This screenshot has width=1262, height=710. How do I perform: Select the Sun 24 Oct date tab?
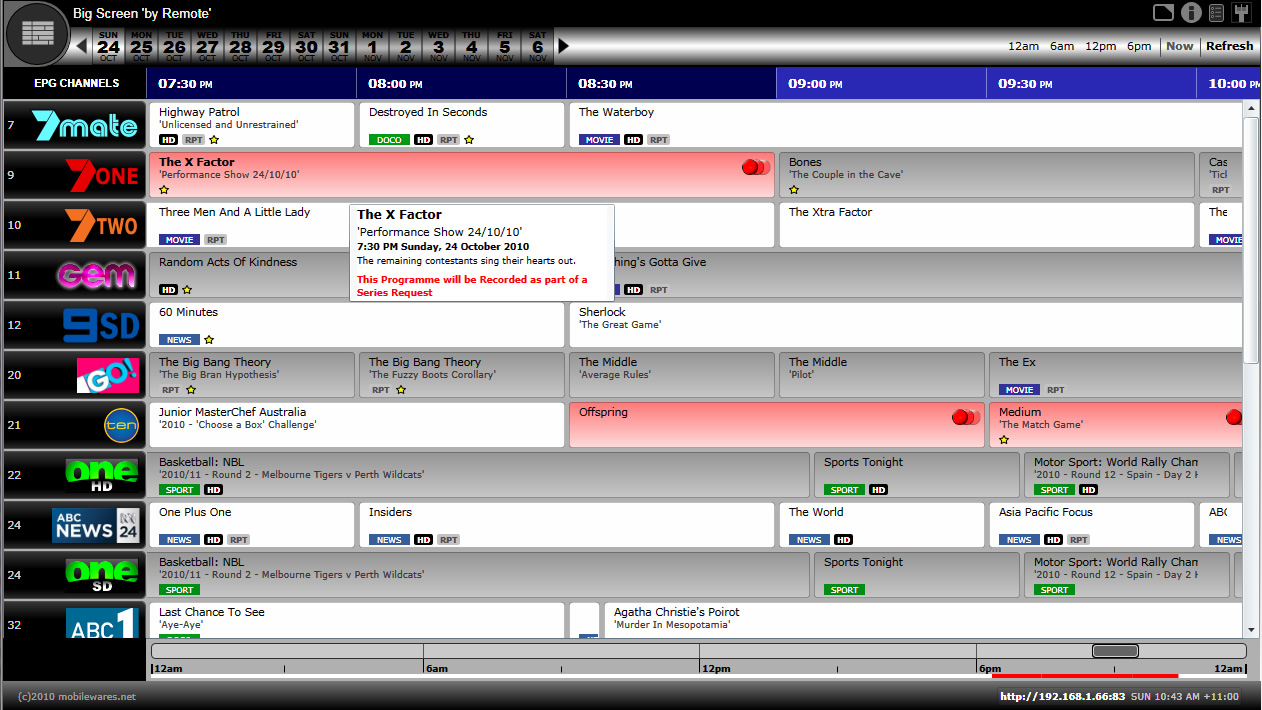point(108,46)
